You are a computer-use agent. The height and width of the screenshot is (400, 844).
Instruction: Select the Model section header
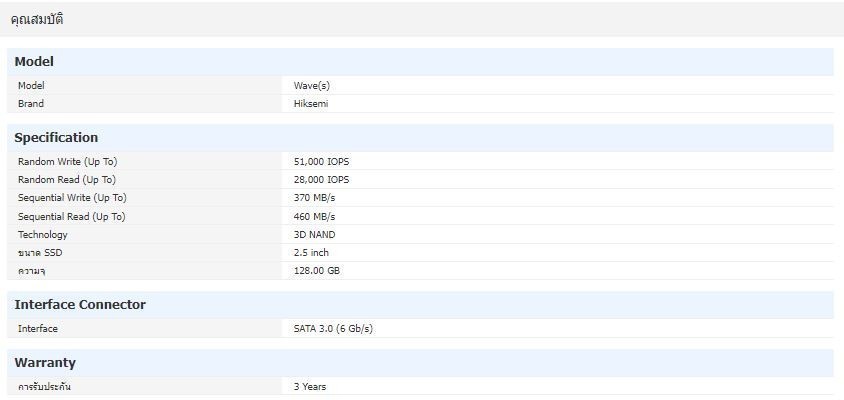coord(34,62)
